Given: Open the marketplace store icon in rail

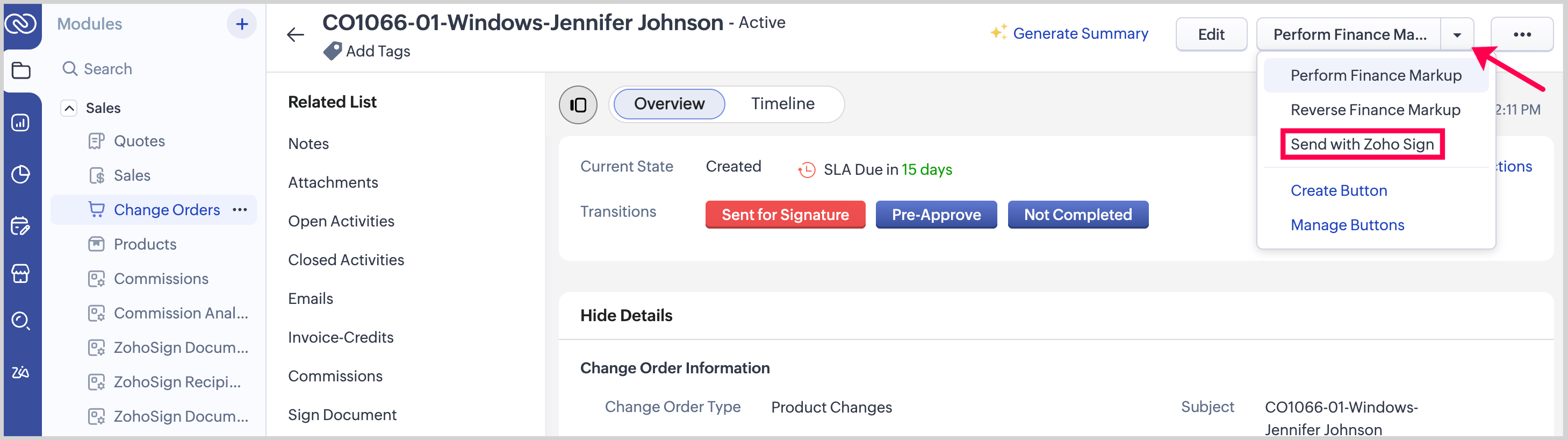Looking at the screenshot, I should coord(21,274).
